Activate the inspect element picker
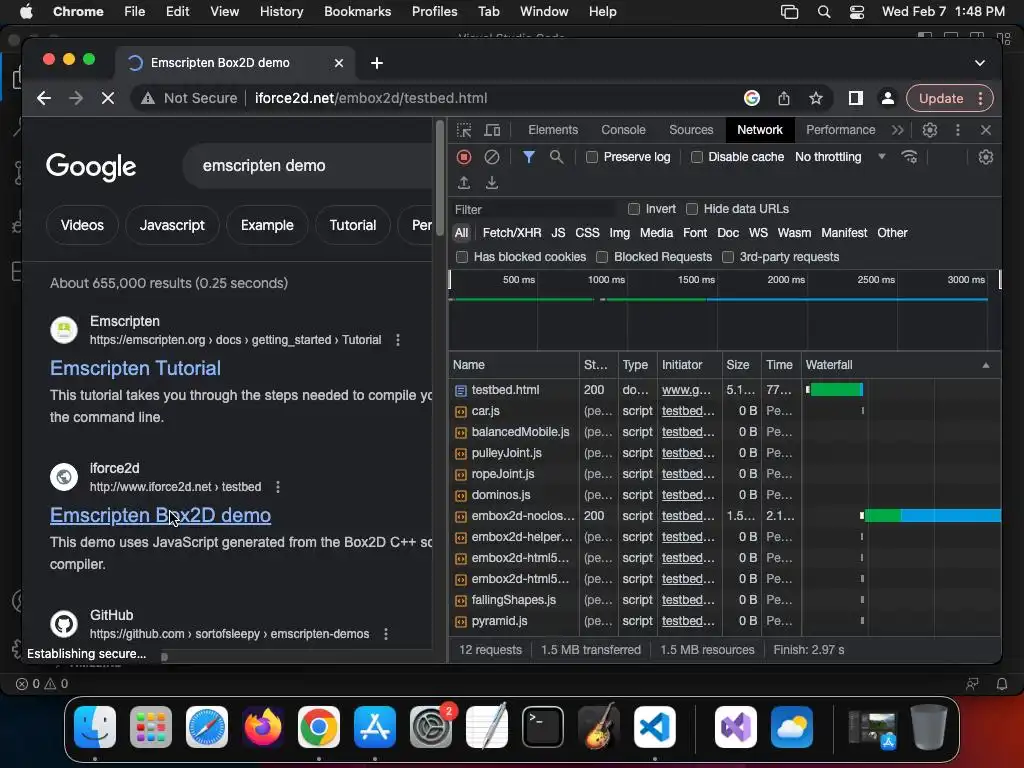This screenshot has height=768, width=1024. (x=464, y=130)
